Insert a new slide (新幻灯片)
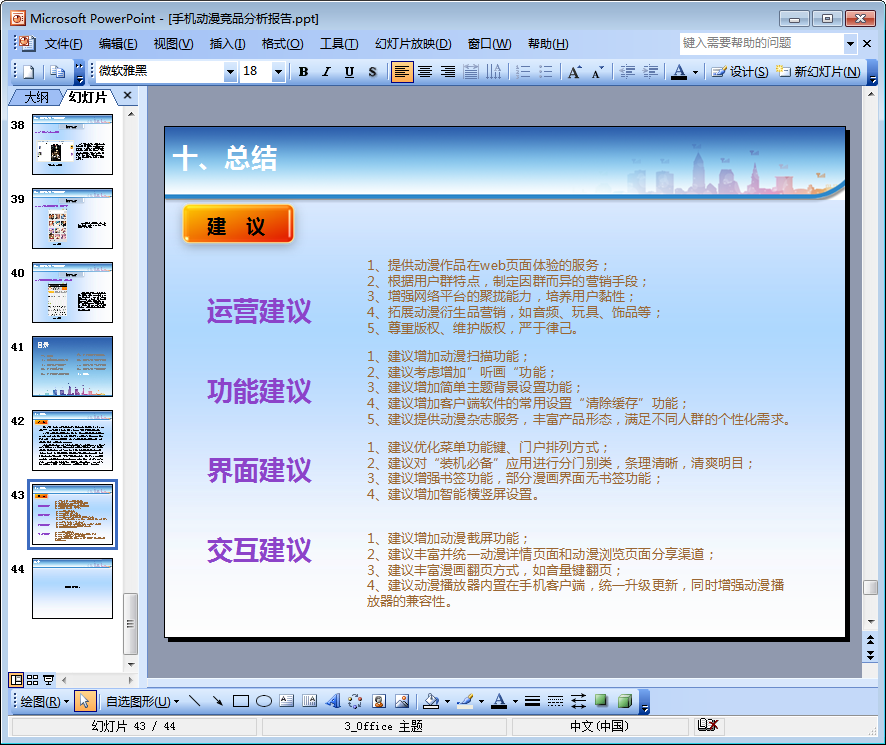The image size is (886, 745). (x=818, y=72)
